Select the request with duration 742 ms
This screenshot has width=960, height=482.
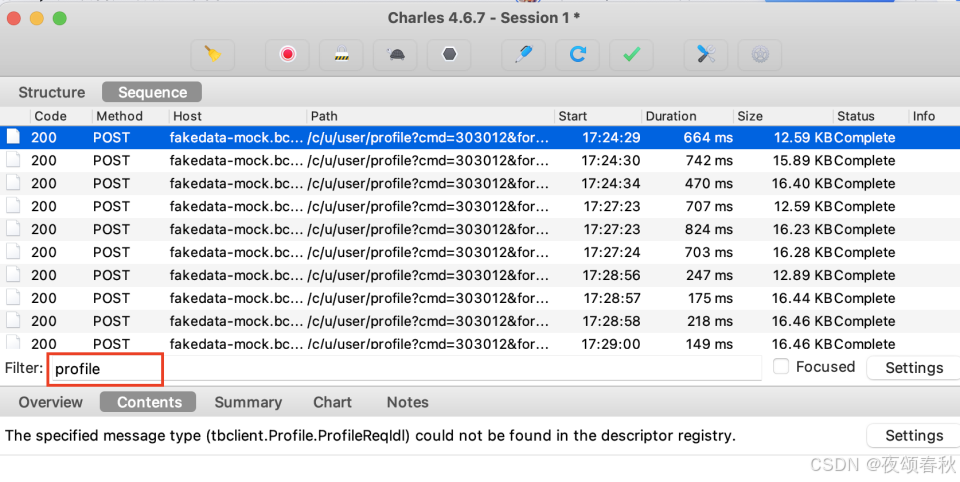480,160
